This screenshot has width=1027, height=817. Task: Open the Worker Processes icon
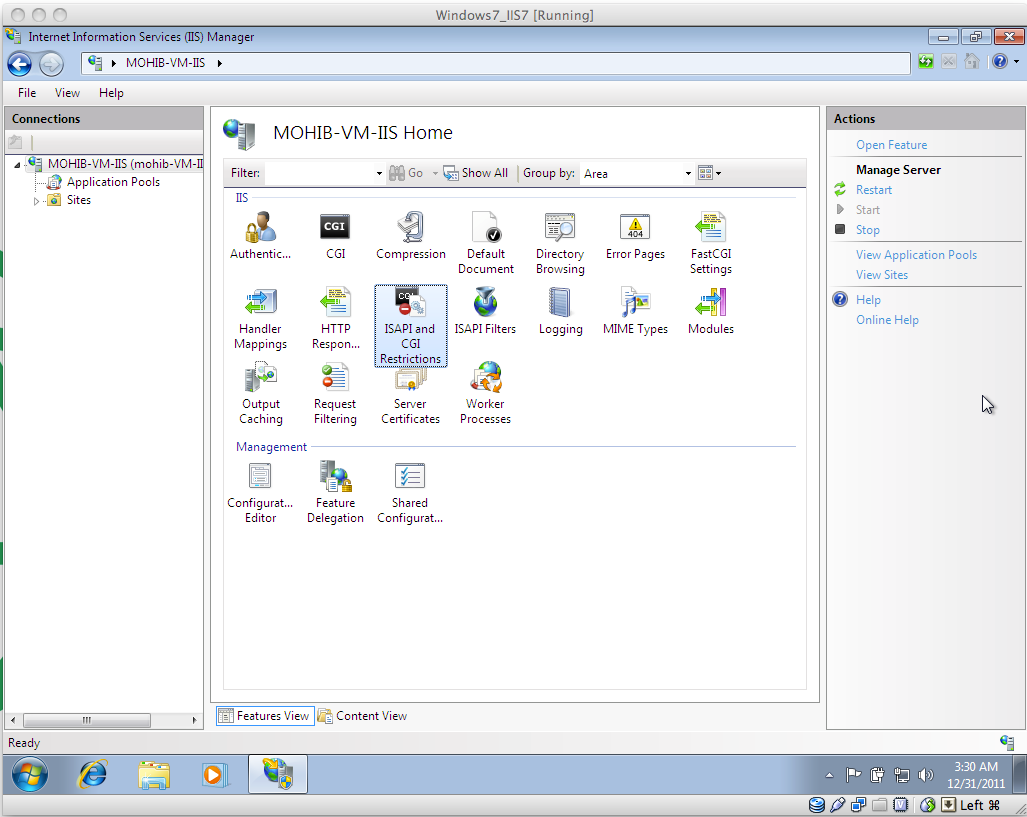(485, 378)
